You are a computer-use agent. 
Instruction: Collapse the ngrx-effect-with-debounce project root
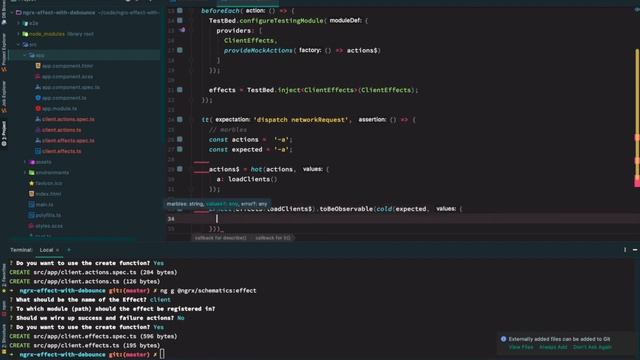[x=12, y=13]
